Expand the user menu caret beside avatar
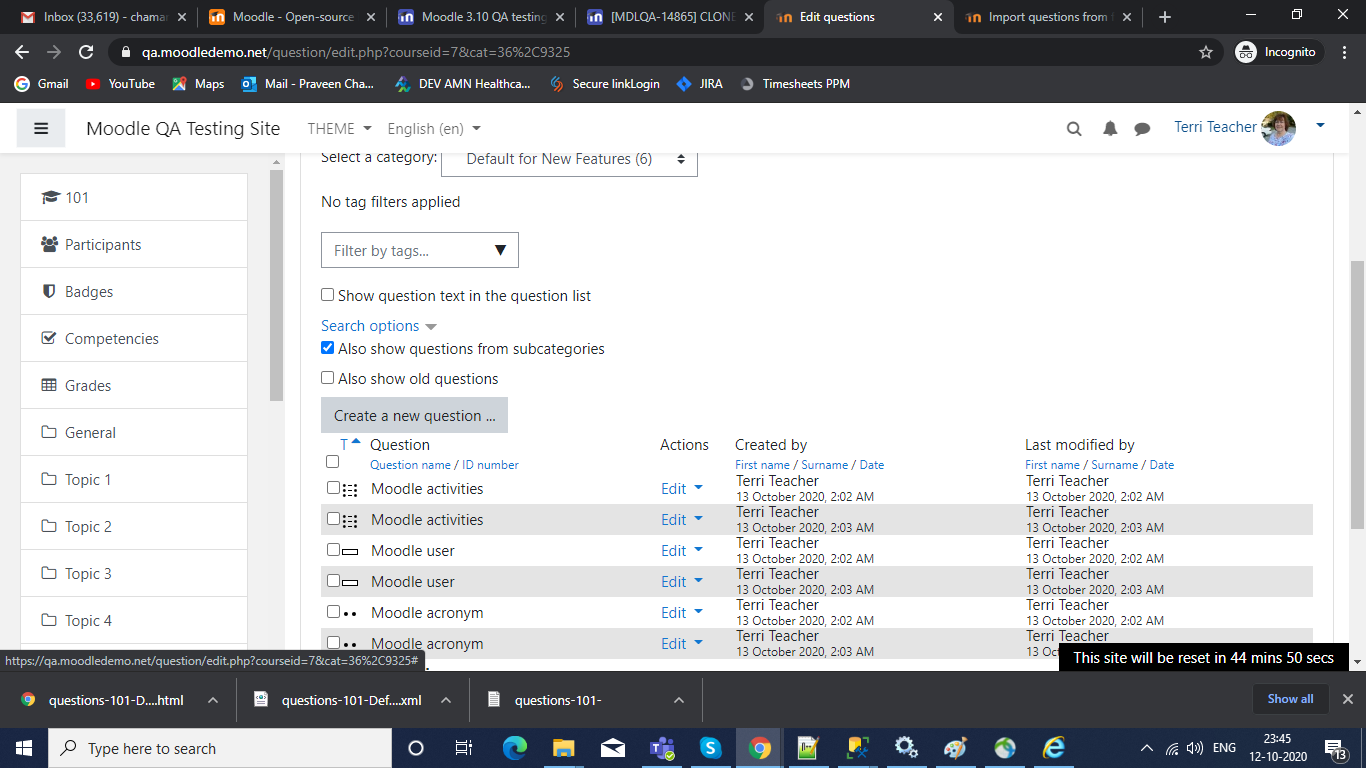The width and height of the screenshot is (1366, 768). pos(1320,126)
